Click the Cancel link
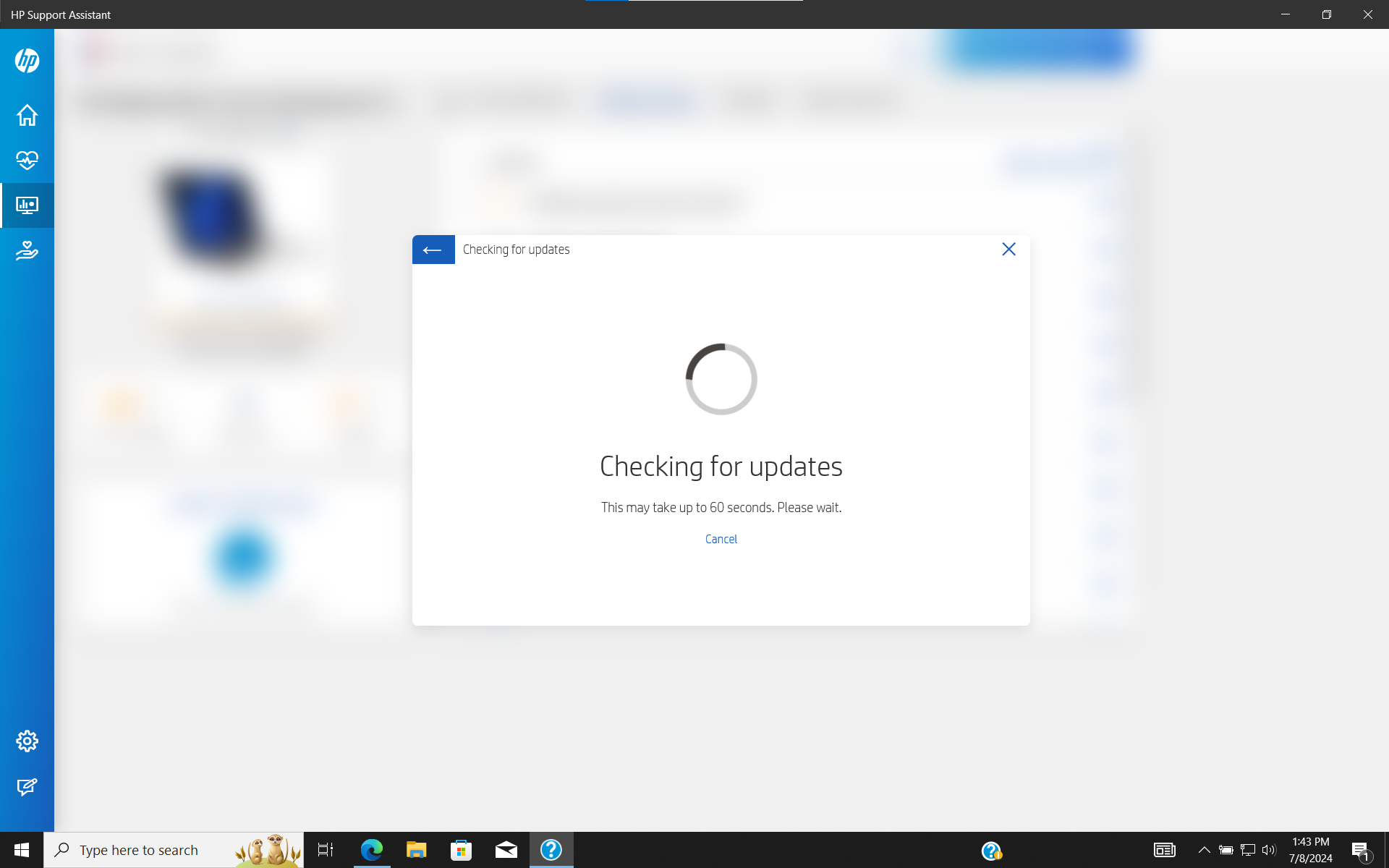Viewport: 1389px width, 868px height. pyautogui.click(x=721, y=539)
